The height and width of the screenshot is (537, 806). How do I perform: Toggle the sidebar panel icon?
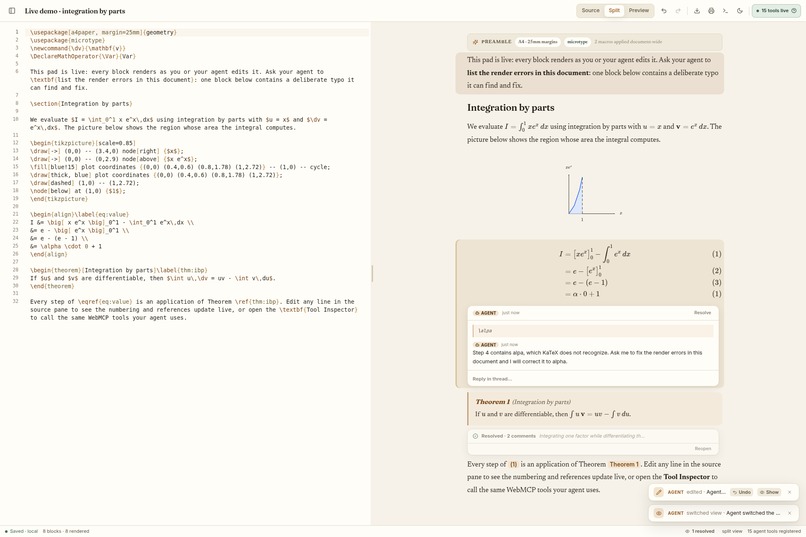click(12, 11)
